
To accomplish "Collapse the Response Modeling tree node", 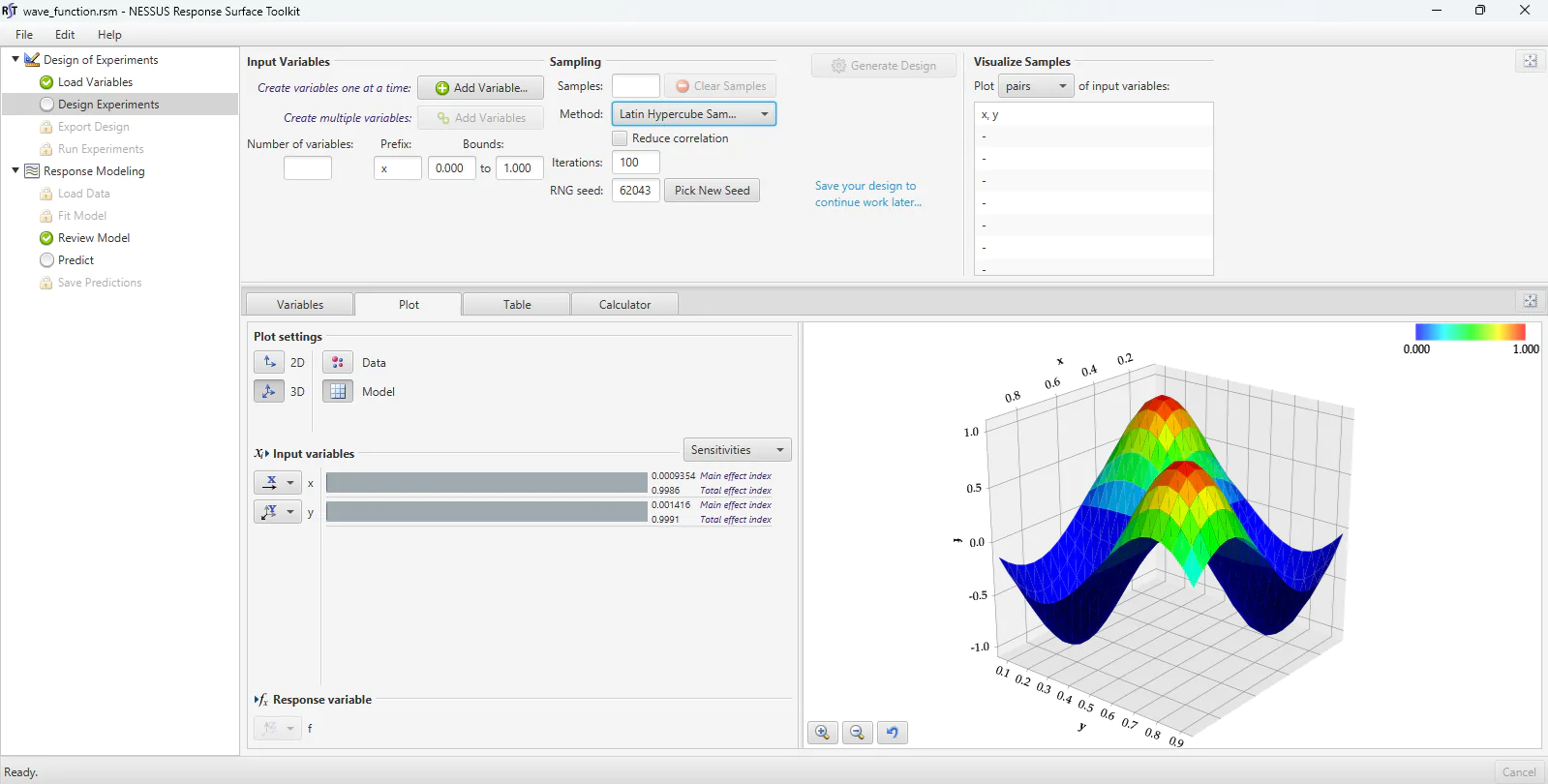I will coord(15,170).
